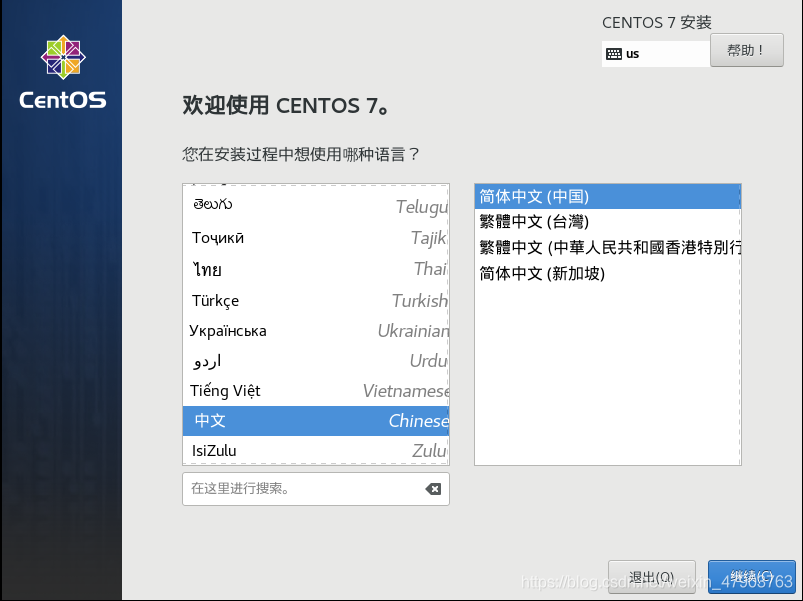Choose 简体中文 (中国) locale
The height and width of the screenshot is (601, 803).
607,197
